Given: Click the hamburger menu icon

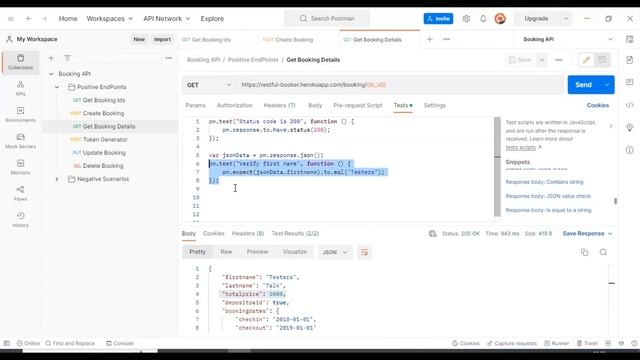Looking at the screenshot, I should (11, 19).
